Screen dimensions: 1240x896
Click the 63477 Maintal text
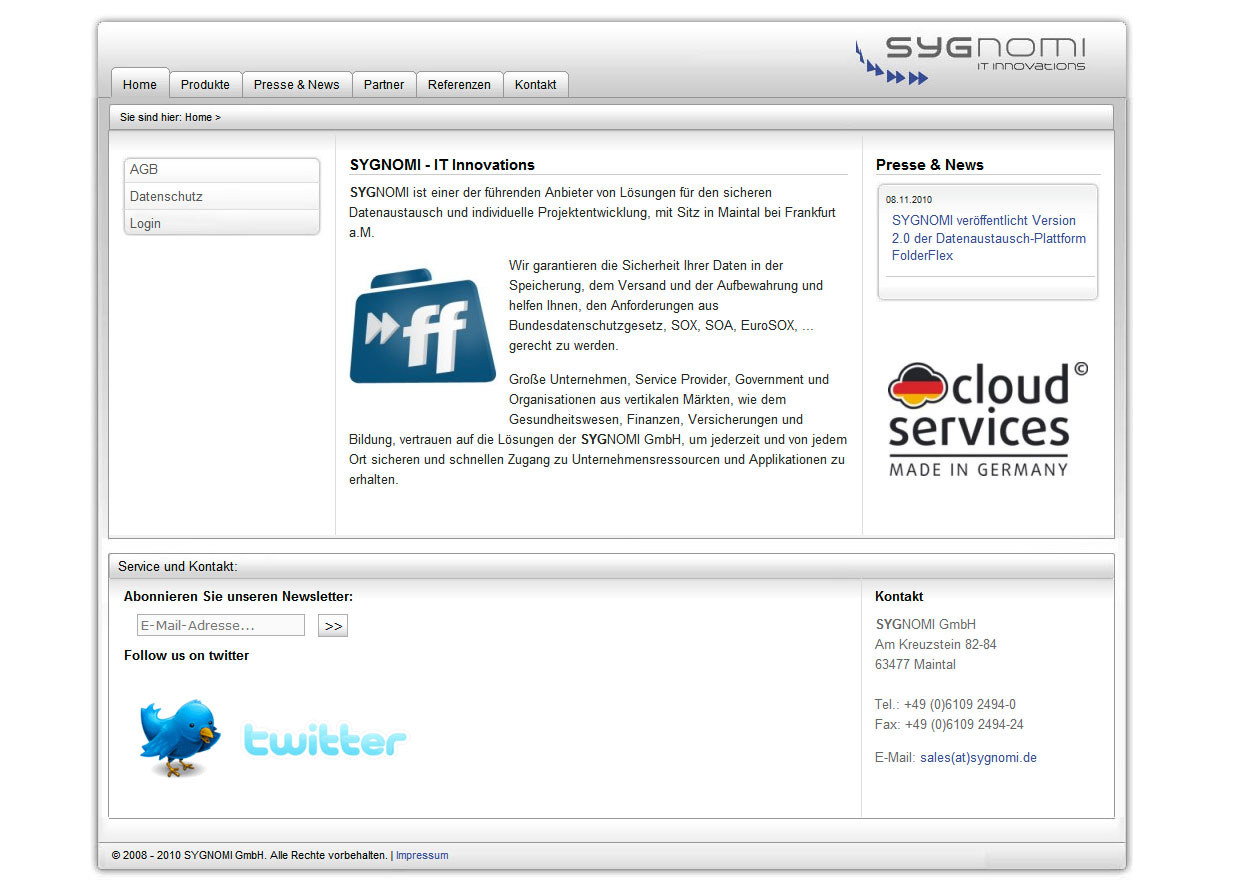click(915, 665)
